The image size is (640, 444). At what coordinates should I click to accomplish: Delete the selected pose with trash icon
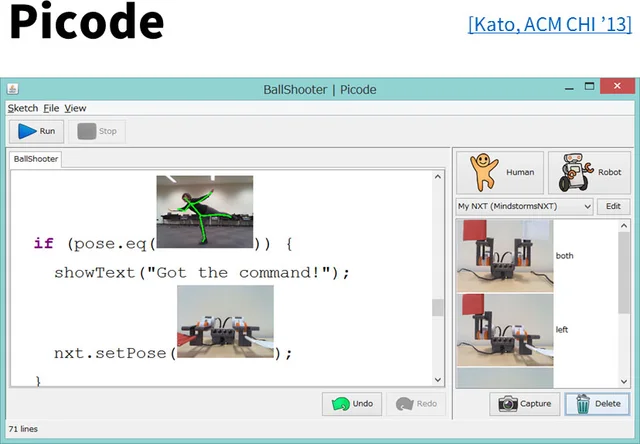pyautogui.click(x=597, y=404)
